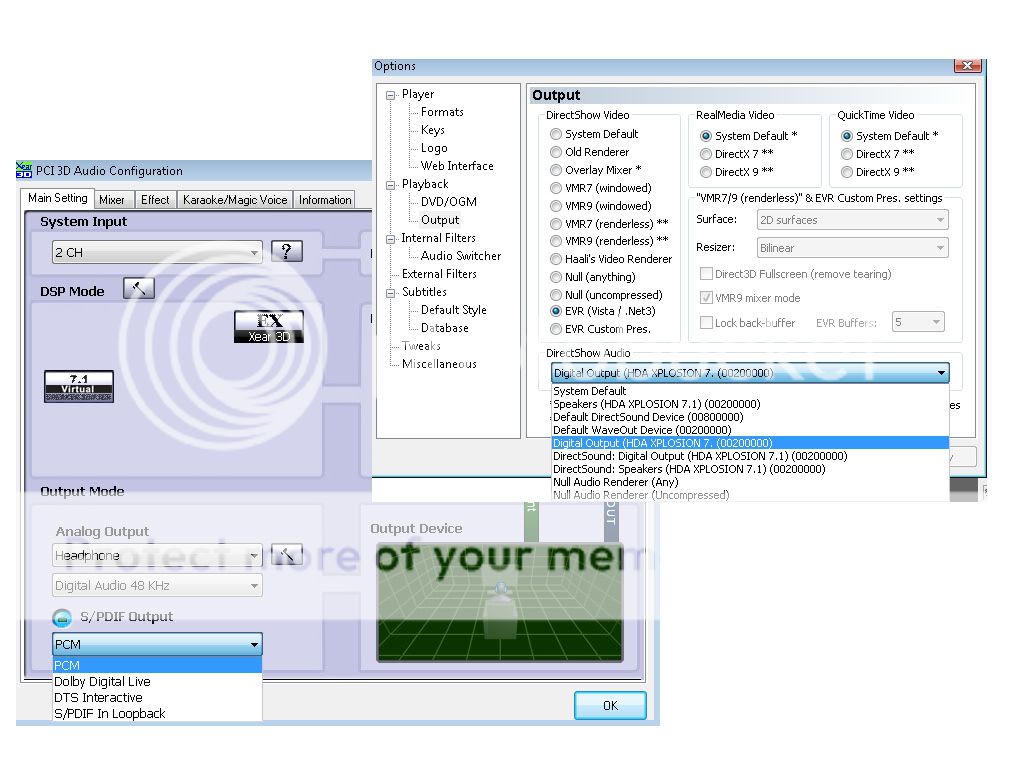Select DirectX 7 for RealMedia Video
The height and width of the screenshot is (768, 1024).
706,154
